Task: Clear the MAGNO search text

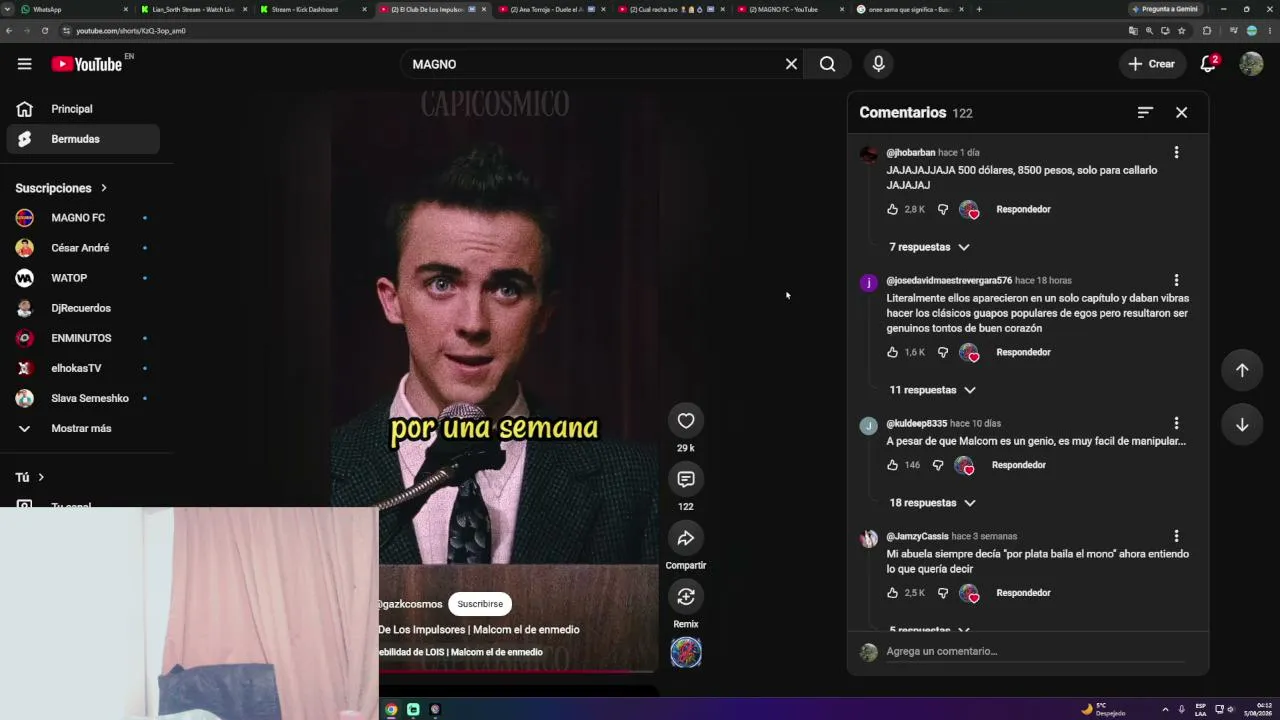Action: (x=791, y=64)
